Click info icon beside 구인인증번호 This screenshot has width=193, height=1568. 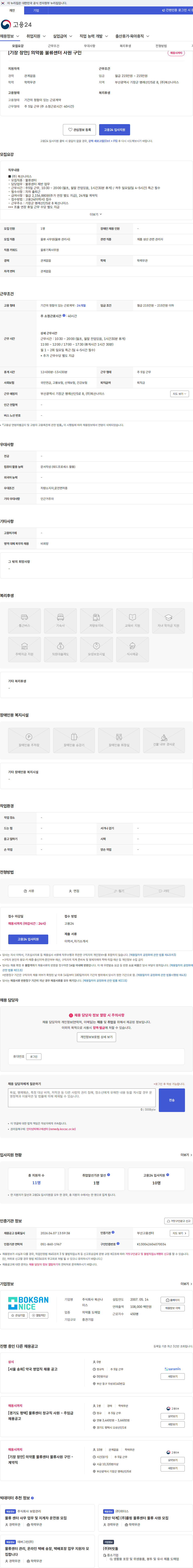pyautogui.click(x=118, y=1244)
